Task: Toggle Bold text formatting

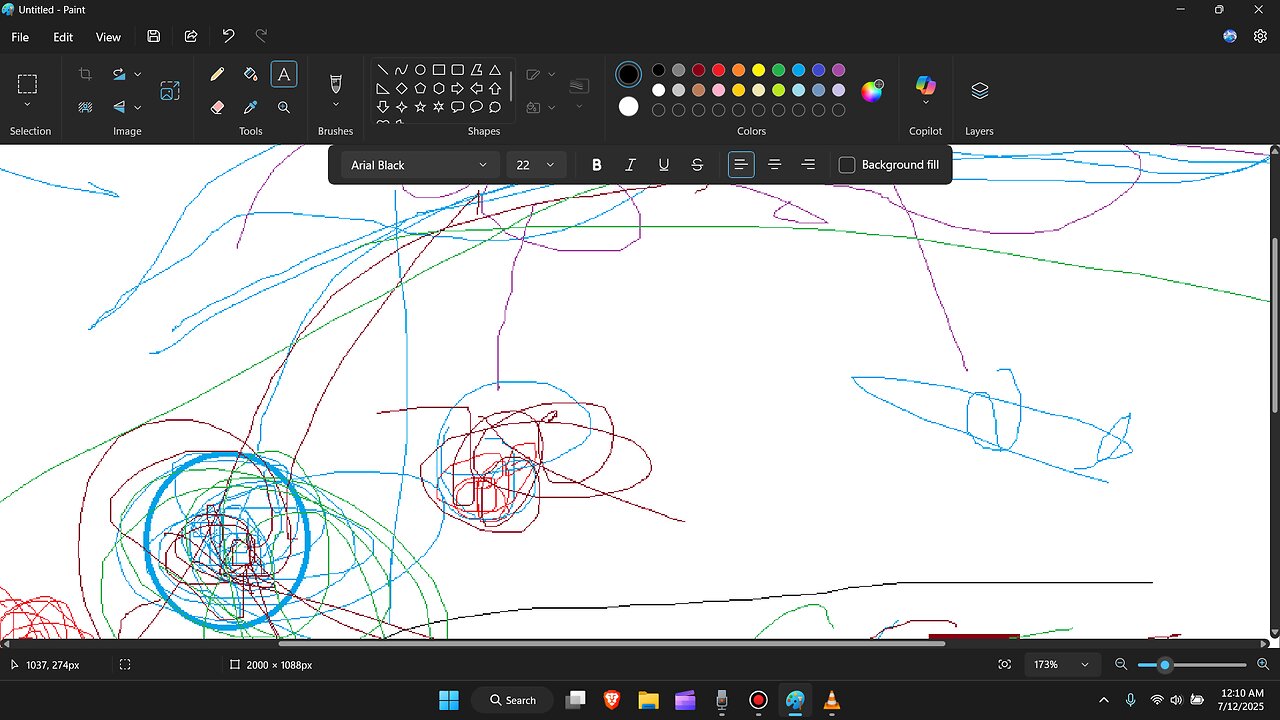Action: tap(597, 165)
